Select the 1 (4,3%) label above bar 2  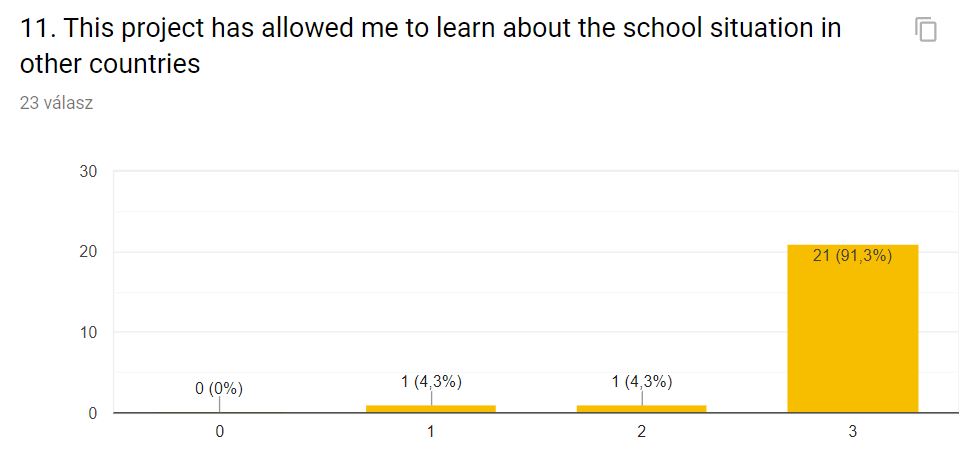(642, 382)
